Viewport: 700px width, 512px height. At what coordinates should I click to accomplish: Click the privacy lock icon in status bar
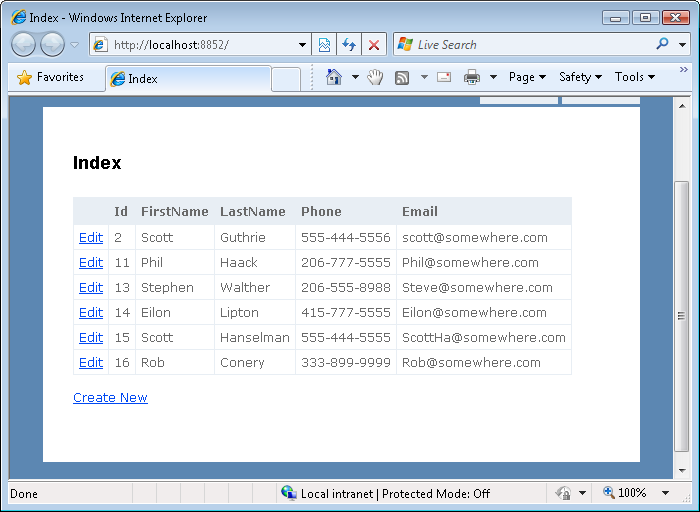563,493
